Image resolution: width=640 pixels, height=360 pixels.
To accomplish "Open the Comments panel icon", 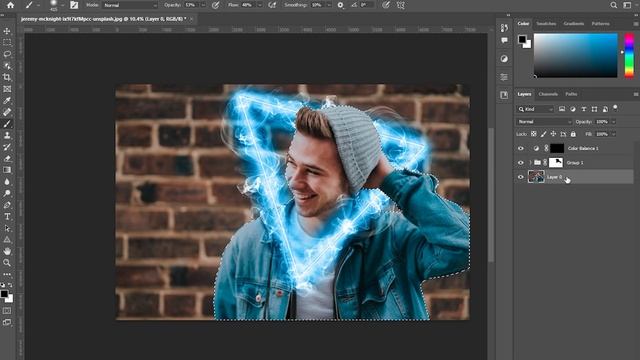I will (x=504, y=40).
